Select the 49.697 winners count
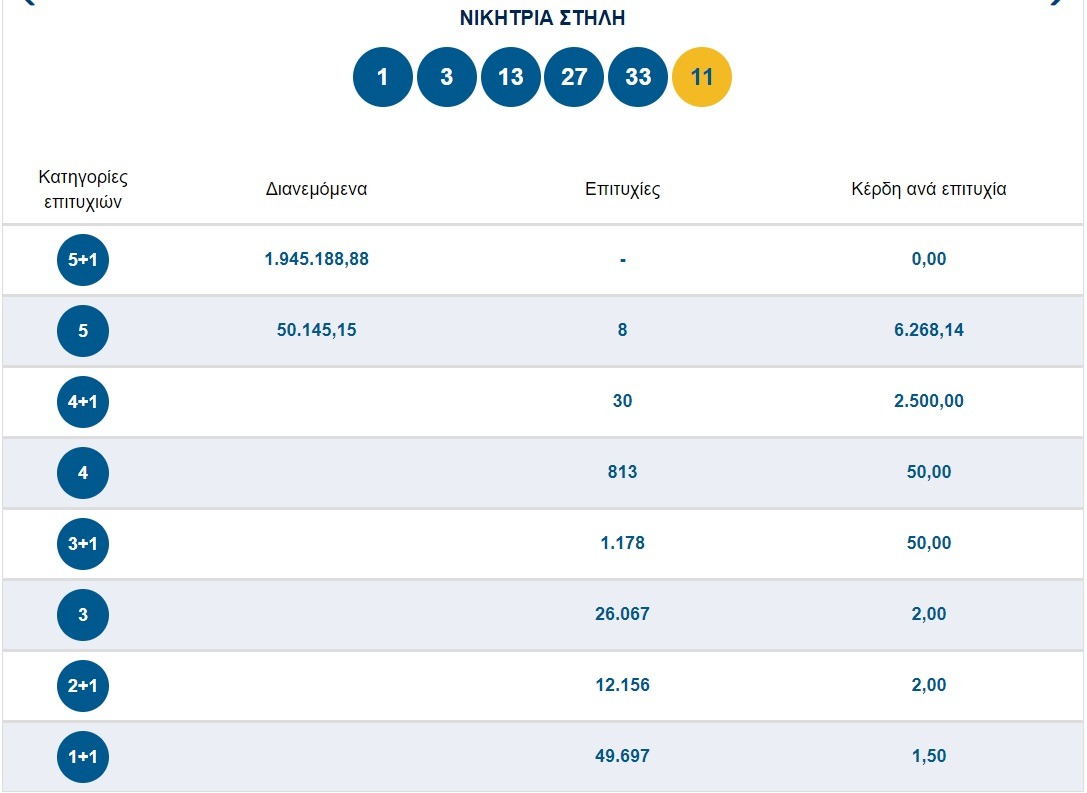 622,756
